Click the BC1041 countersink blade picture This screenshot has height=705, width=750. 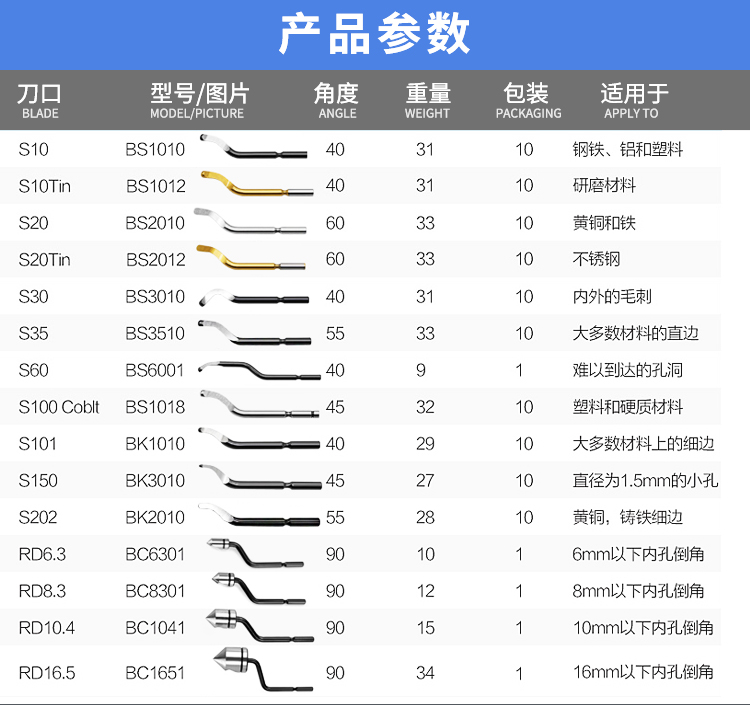click(x=260, y=626)
